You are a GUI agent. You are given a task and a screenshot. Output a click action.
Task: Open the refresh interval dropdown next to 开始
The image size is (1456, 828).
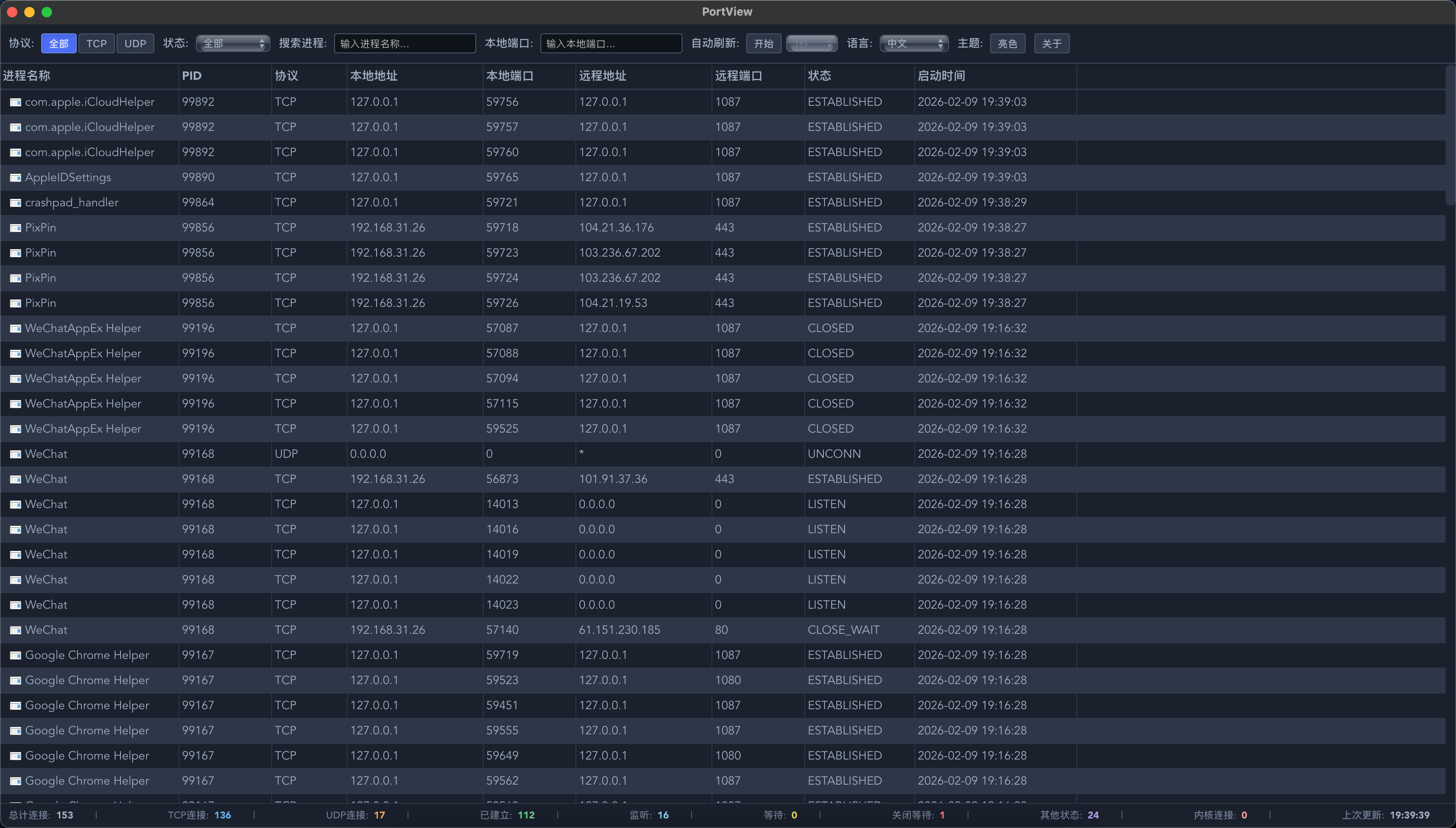coord(812,43)
